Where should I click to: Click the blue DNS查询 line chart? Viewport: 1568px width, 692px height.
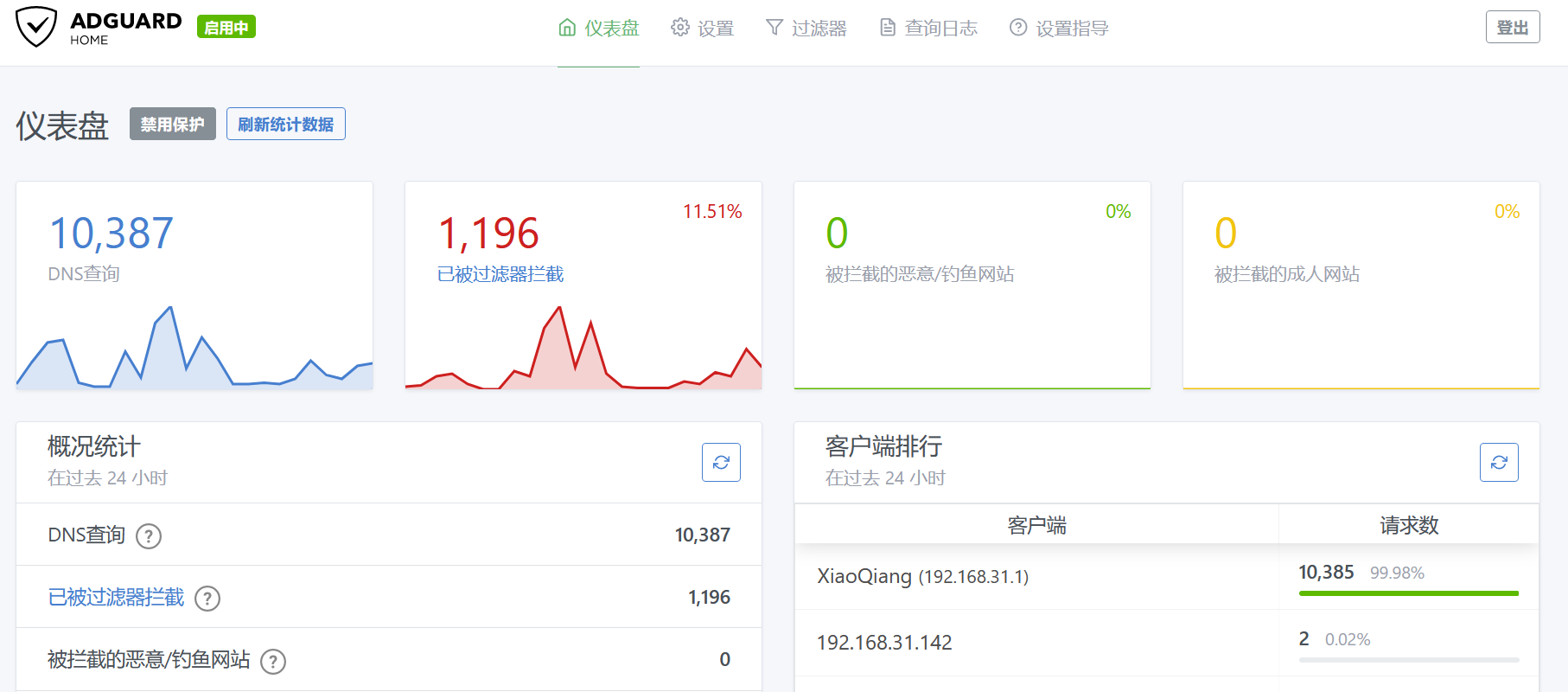pos(194,348)
